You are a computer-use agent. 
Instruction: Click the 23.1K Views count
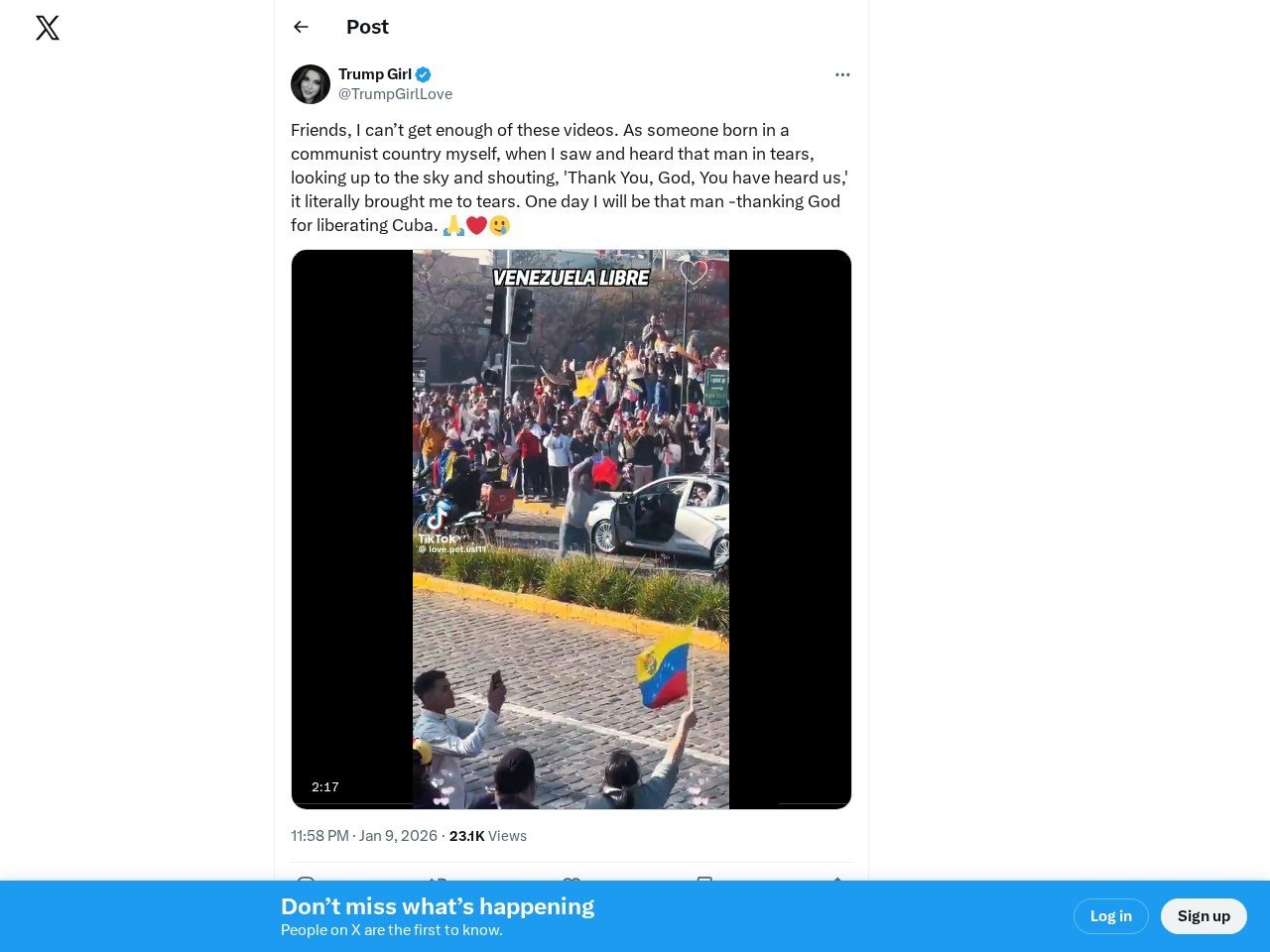(488, 836)
